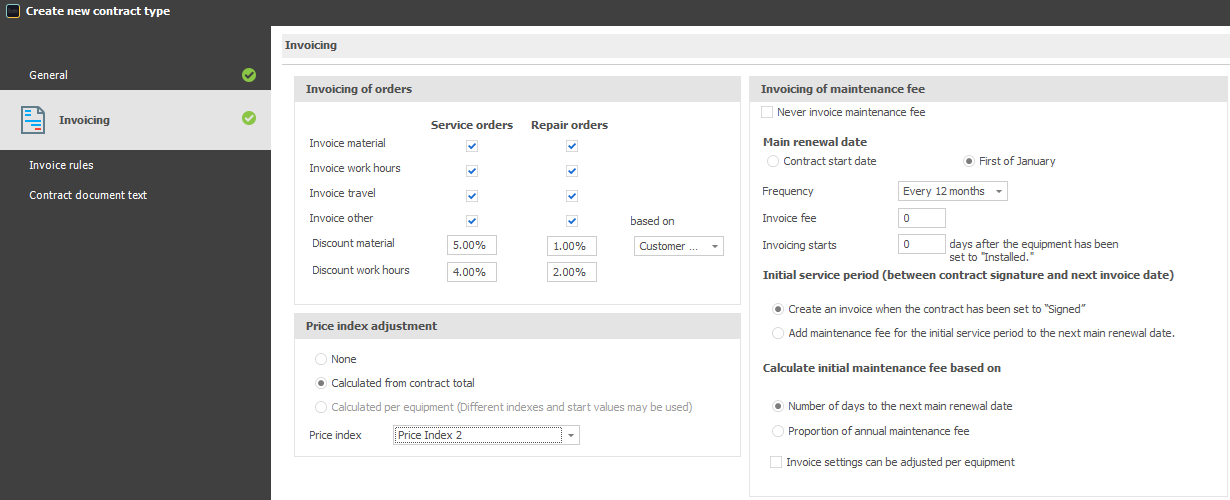The height and width of the screenshot is (500, 1230).
Task: Click the Invoicing starts days field
Action: [922, 244]
